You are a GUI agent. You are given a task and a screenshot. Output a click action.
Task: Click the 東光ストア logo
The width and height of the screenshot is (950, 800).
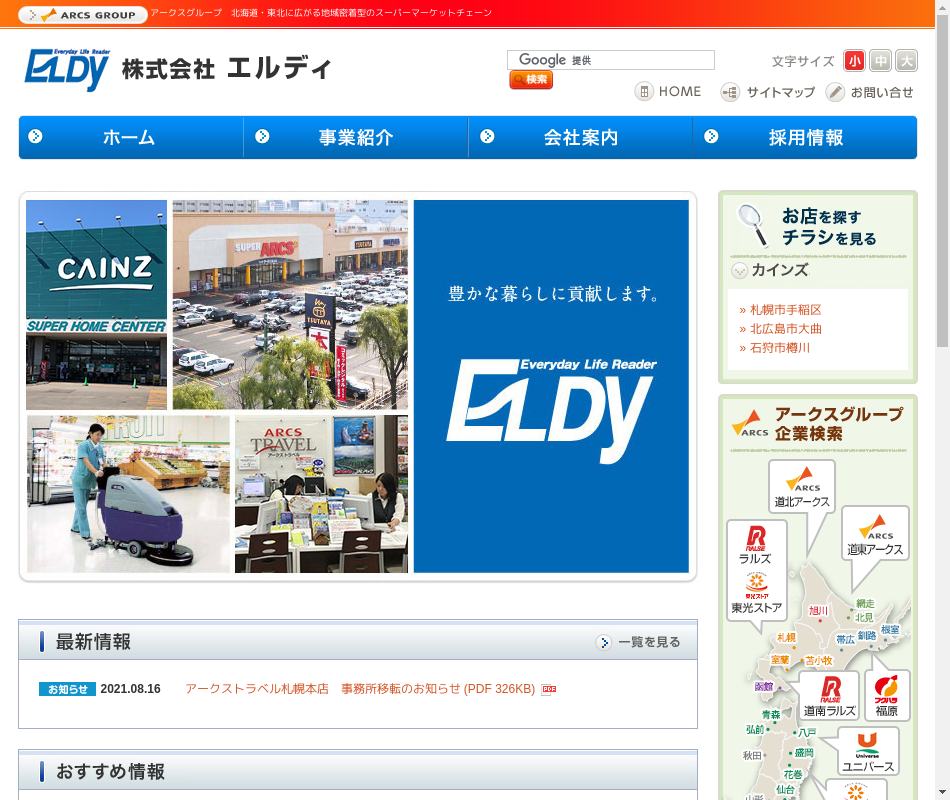pyautogui.click(x=756, y=585)
